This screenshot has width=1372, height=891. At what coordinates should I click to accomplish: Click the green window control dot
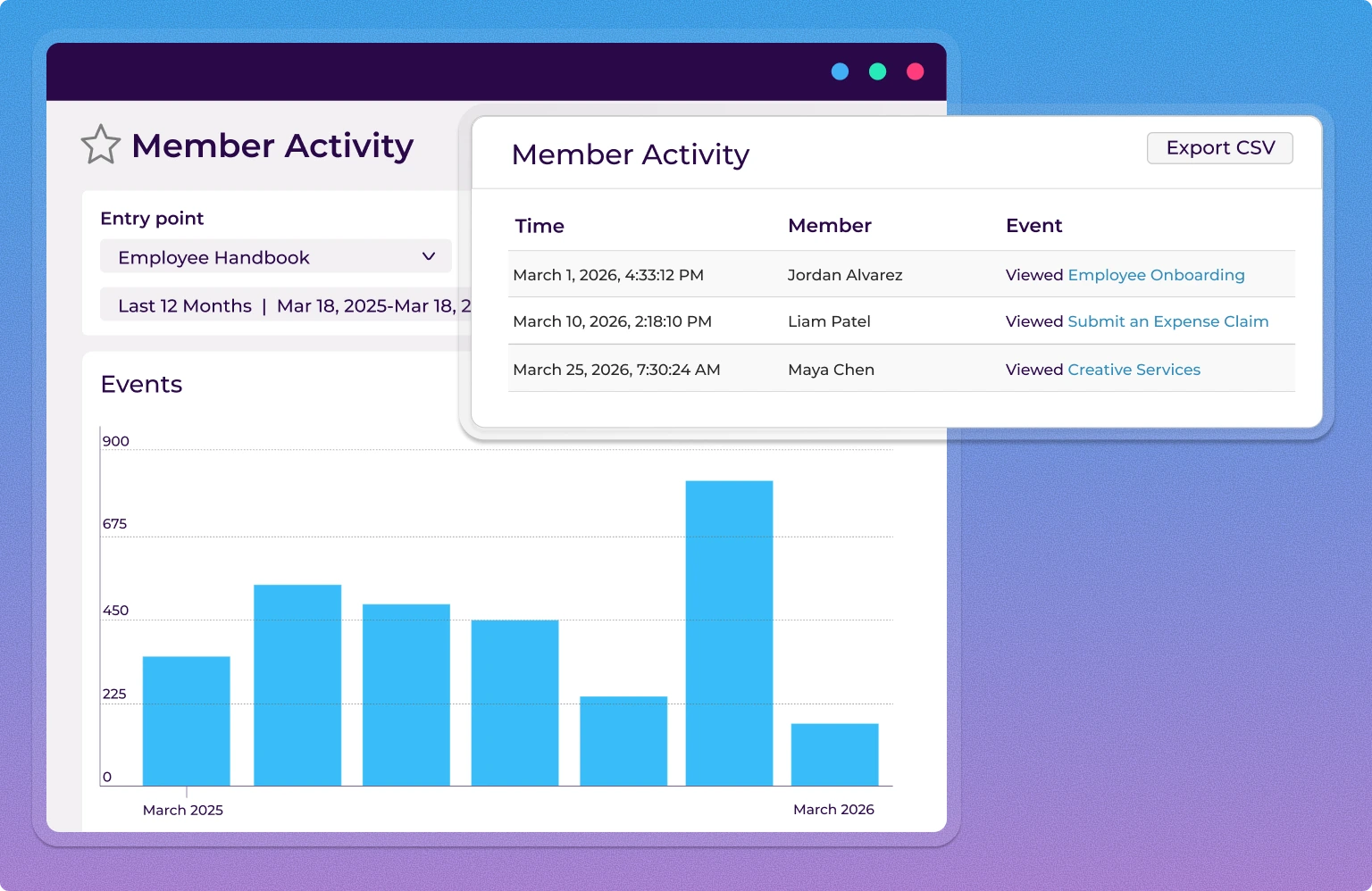pyautogui.click(x=877, y=71)
